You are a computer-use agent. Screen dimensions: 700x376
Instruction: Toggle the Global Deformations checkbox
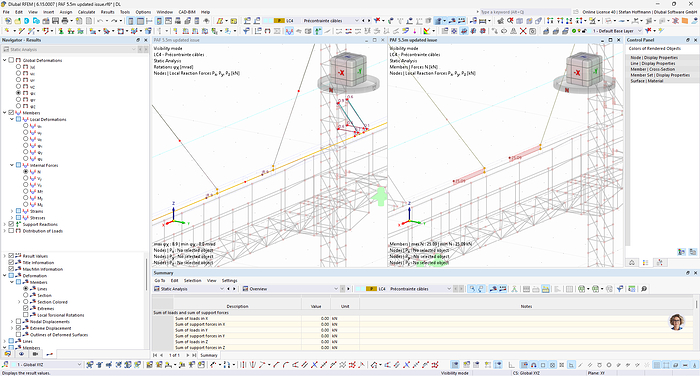[11, 60]
